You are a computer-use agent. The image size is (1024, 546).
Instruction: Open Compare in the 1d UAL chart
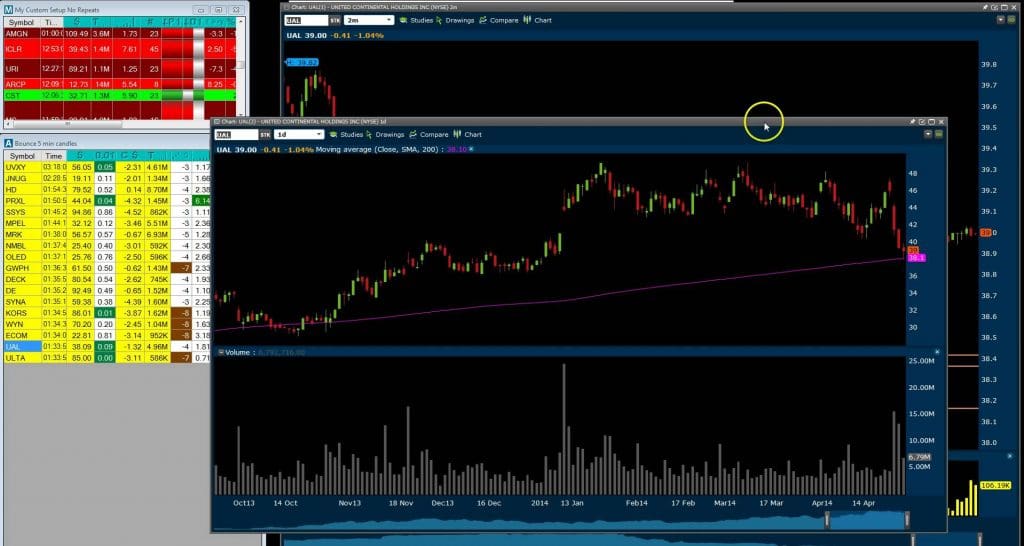tap(428, 135)
